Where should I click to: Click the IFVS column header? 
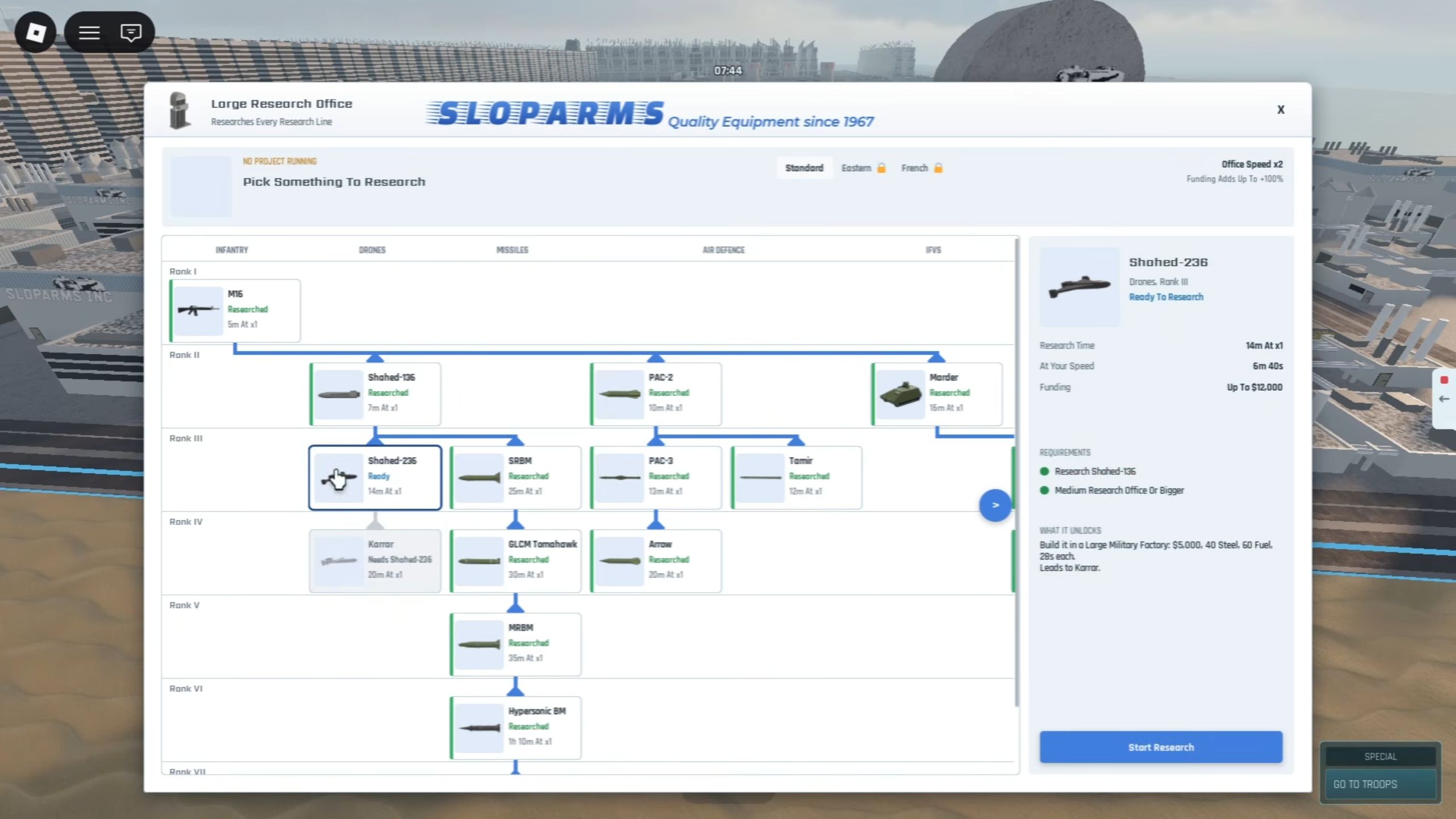933,250
